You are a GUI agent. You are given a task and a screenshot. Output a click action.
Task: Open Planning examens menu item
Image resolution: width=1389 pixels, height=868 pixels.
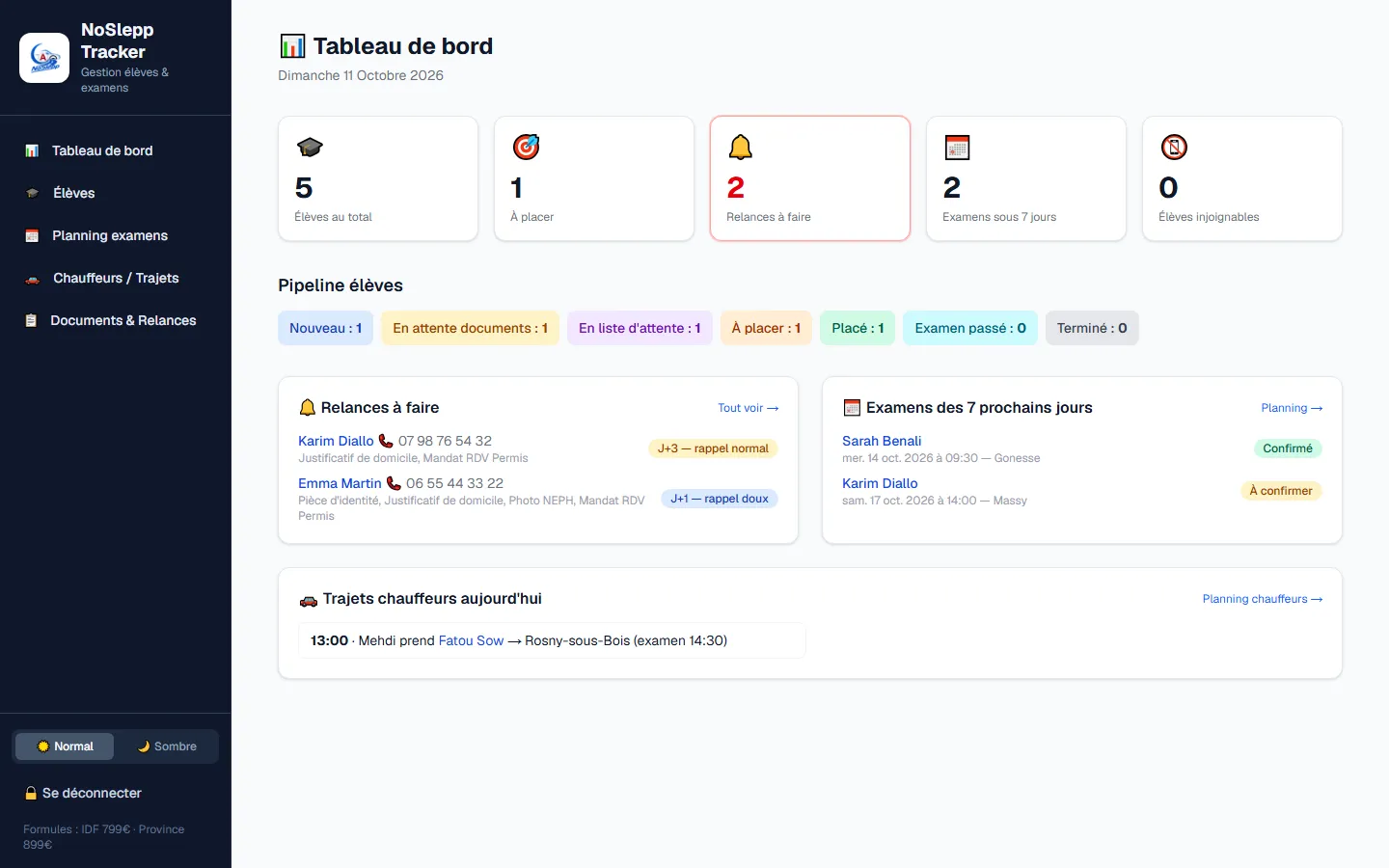116,235
